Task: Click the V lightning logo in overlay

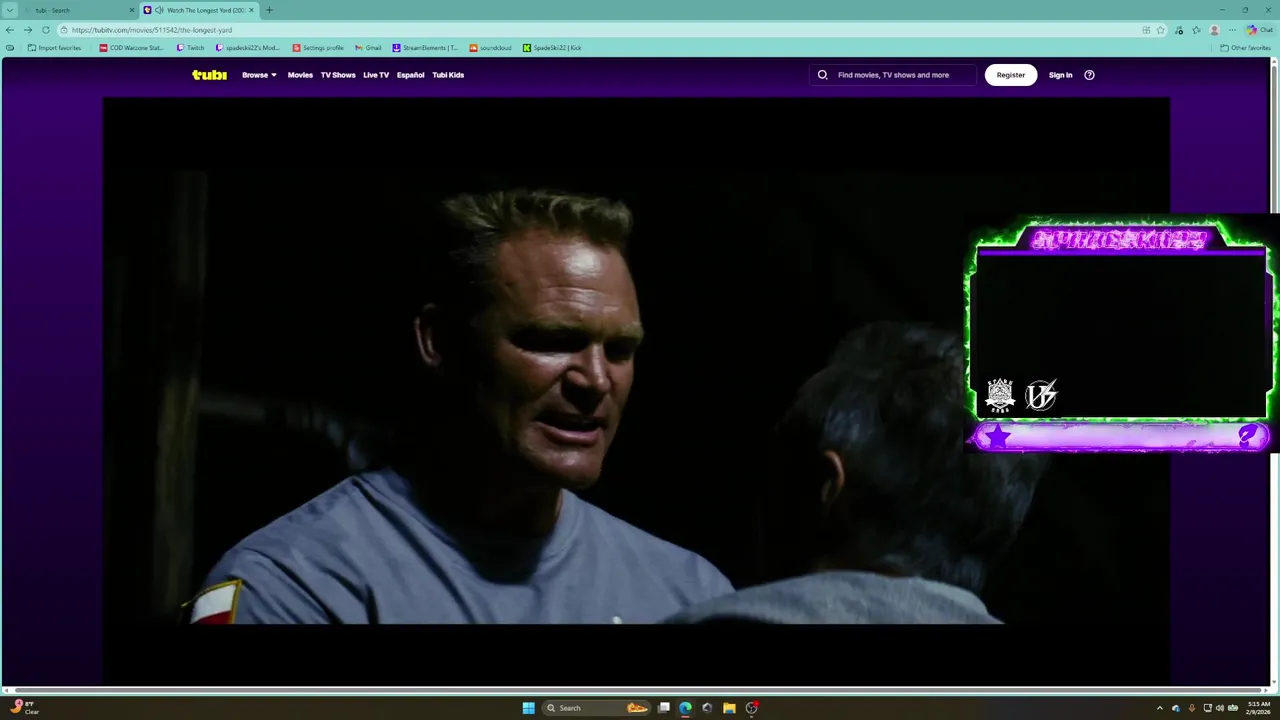Action: [1041, 395]
